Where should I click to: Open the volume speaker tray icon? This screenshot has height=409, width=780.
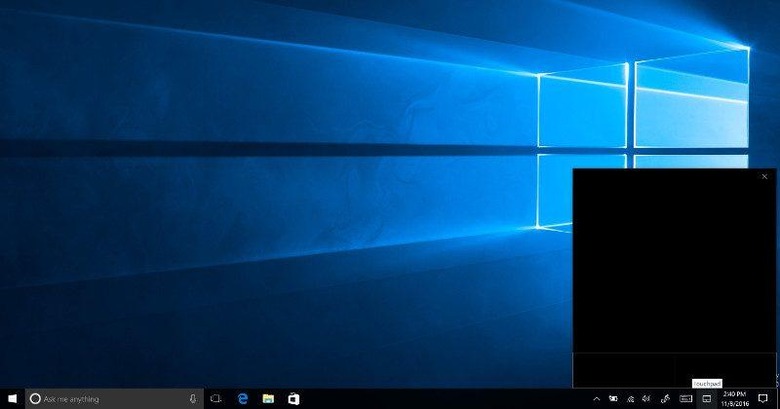click(646, 399)
